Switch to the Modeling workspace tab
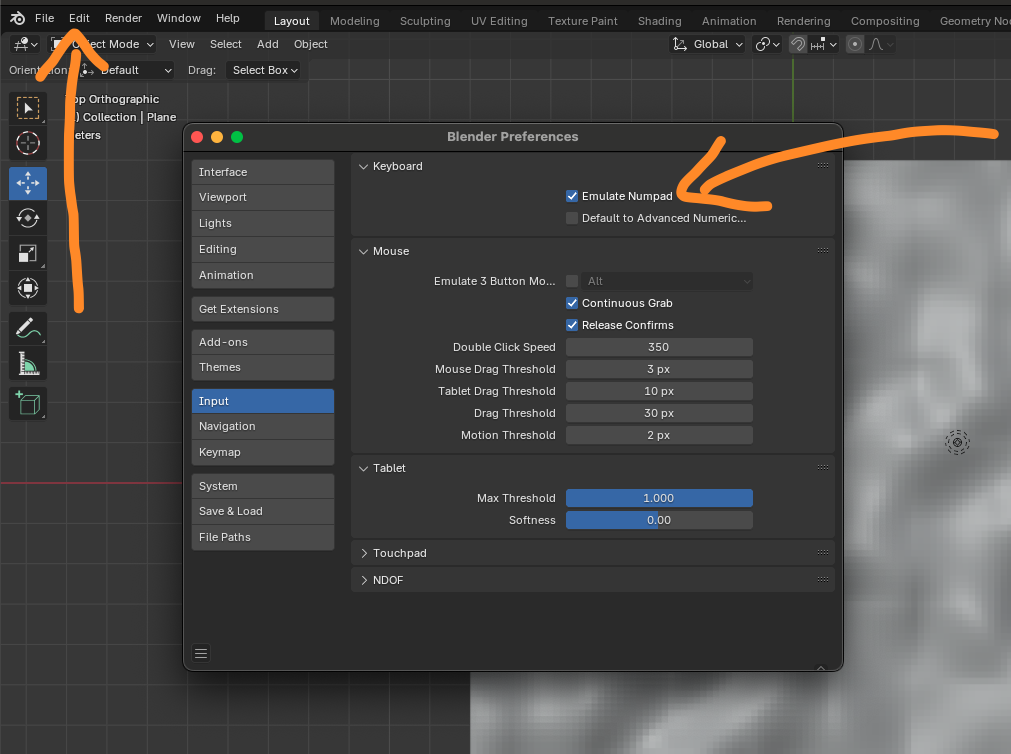Image resolution: width=1011 pixels, height=754 pixels. (x=355, y=21)
